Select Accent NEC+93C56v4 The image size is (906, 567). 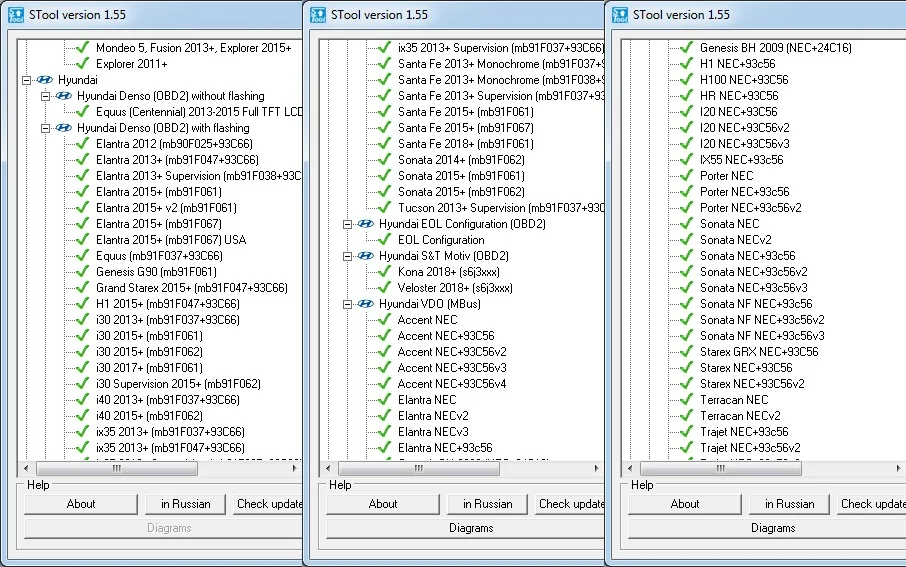pos(452,384)
